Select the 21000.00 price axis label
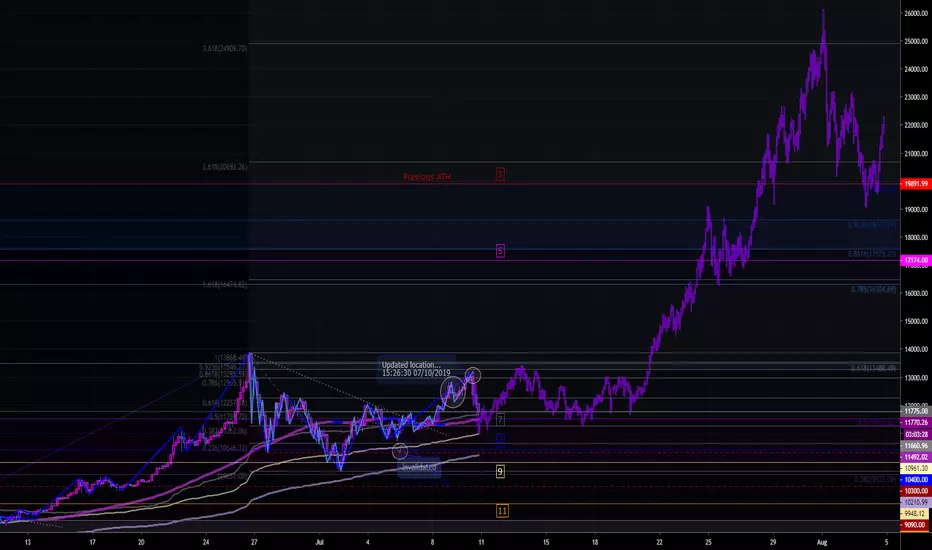Viewport: 932px width, 550px height. click(x=916, y=153)
